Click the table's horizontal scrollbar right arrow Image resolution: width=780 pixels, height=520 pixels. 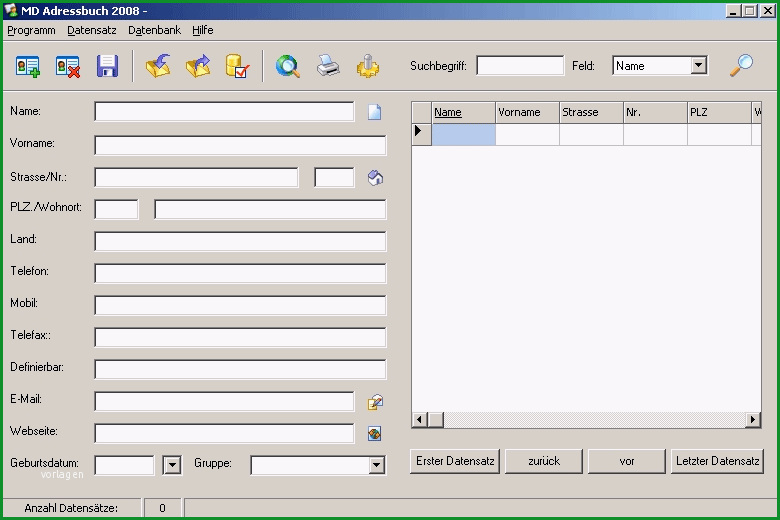753,419
